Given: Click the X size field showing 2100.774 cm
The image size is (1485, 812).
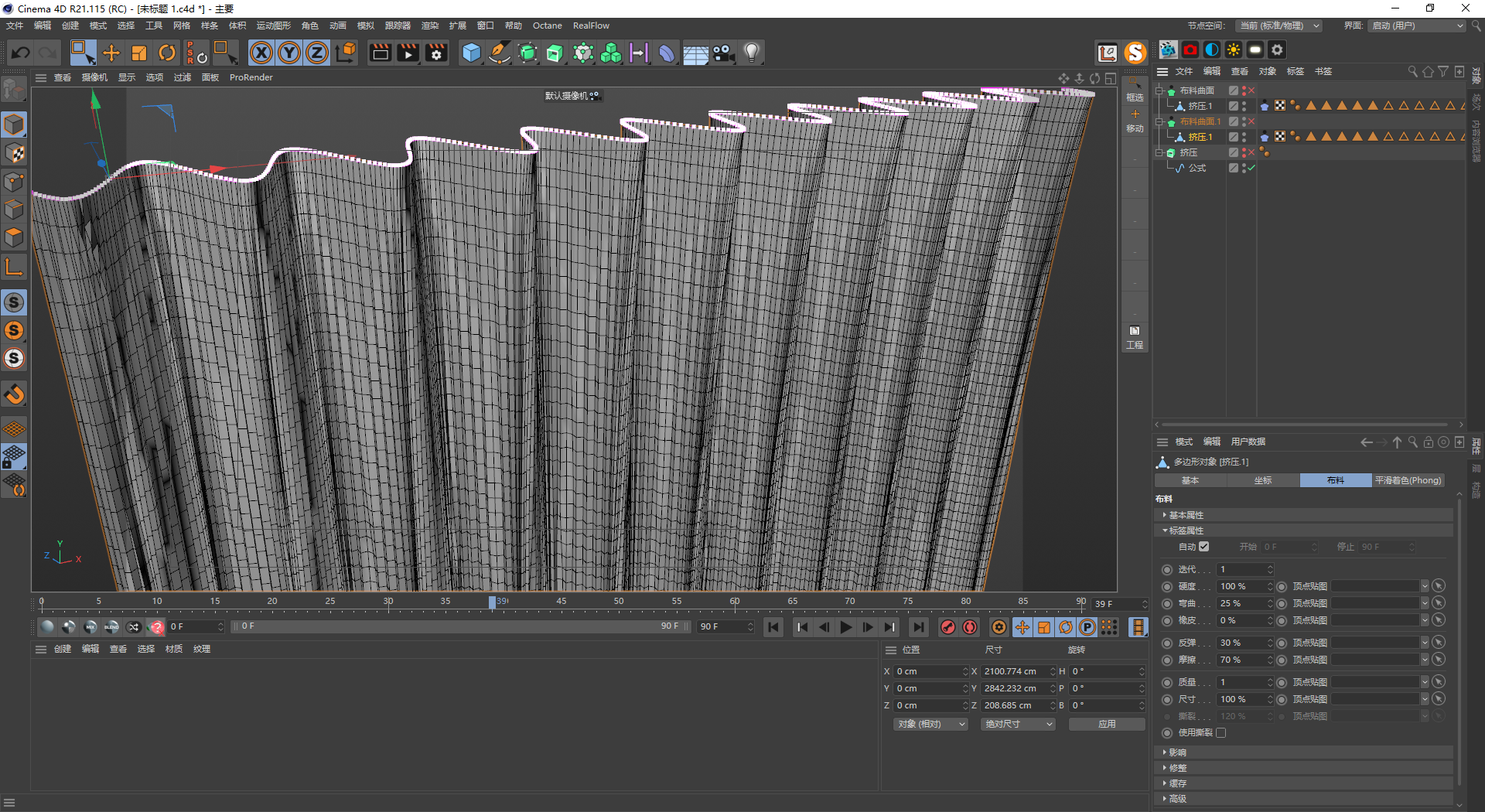Looking at the screenshot, I should pos(1015,671).
